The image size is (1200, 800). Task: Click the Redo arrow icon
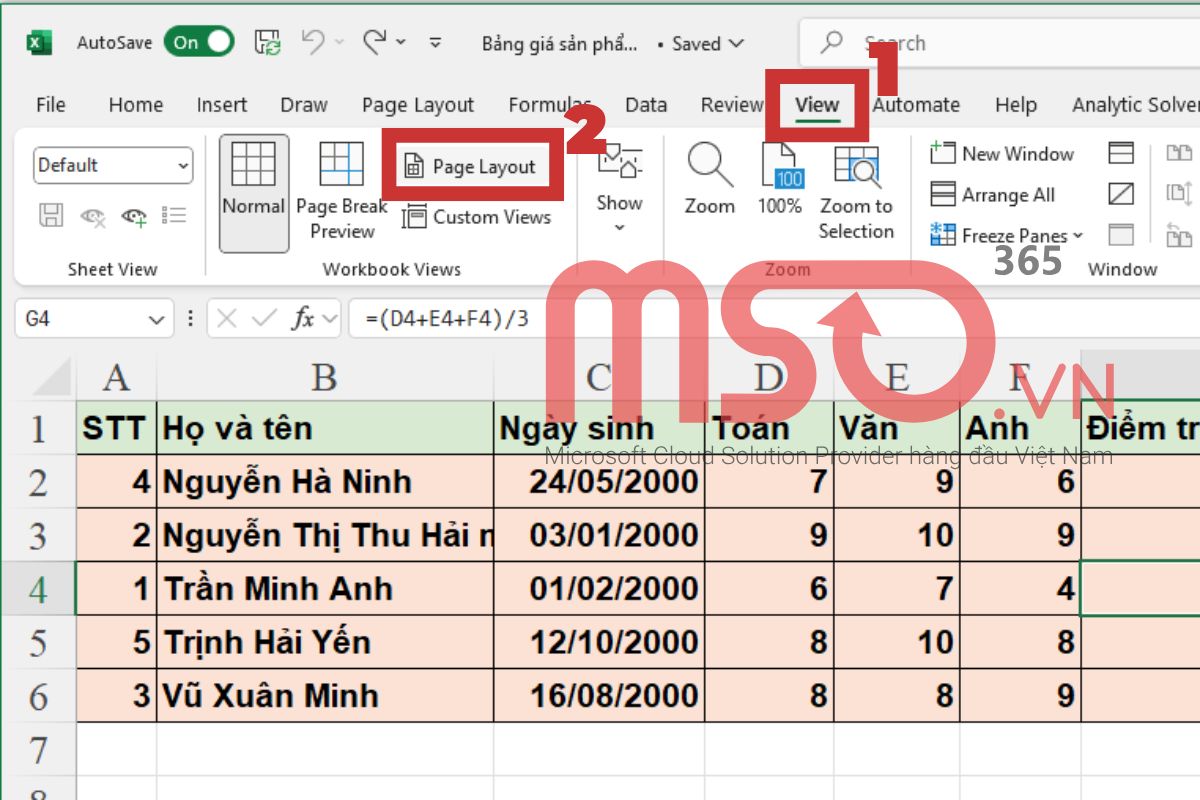[375, 42]
